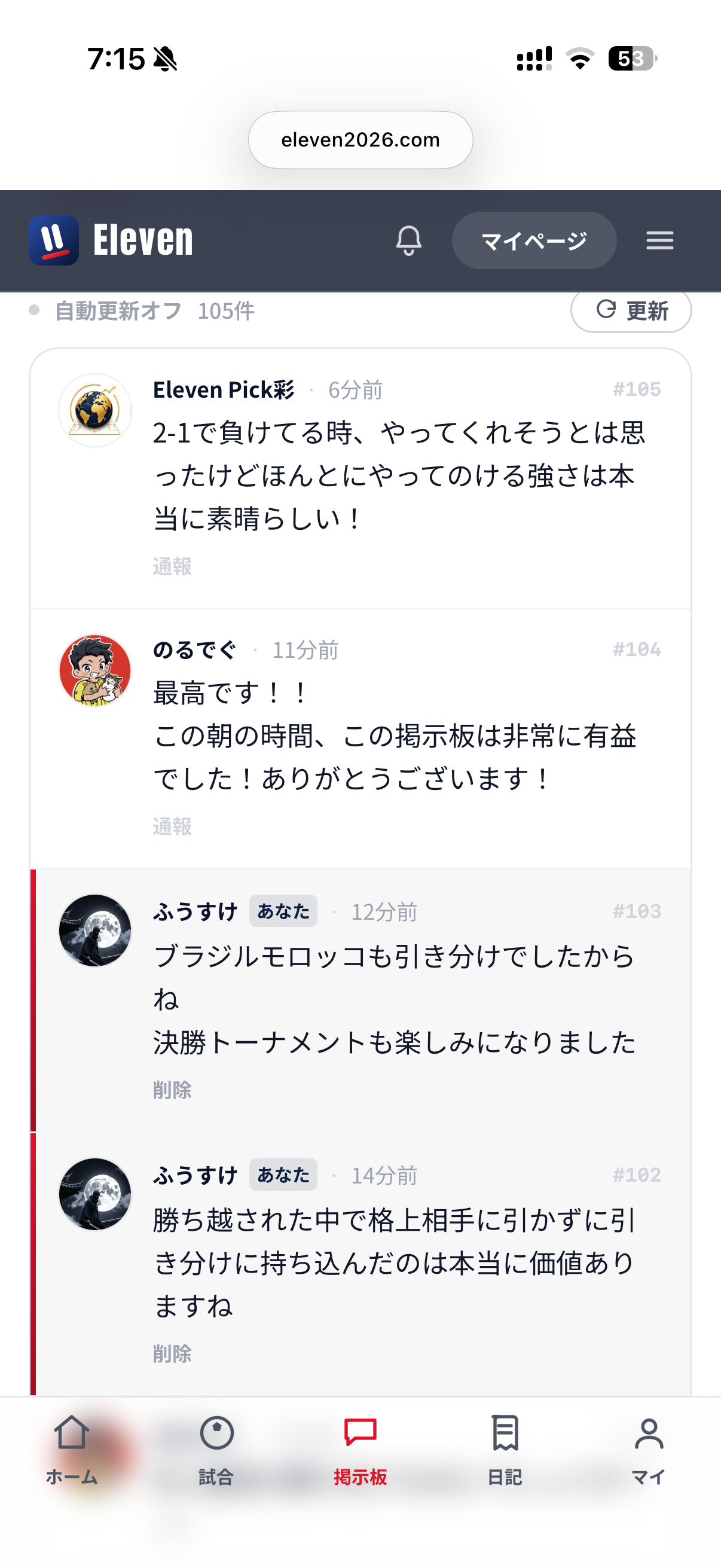Screen dimensions: 721x1568
Task: Open the hamburger menu icon
Action: point(659,240)
